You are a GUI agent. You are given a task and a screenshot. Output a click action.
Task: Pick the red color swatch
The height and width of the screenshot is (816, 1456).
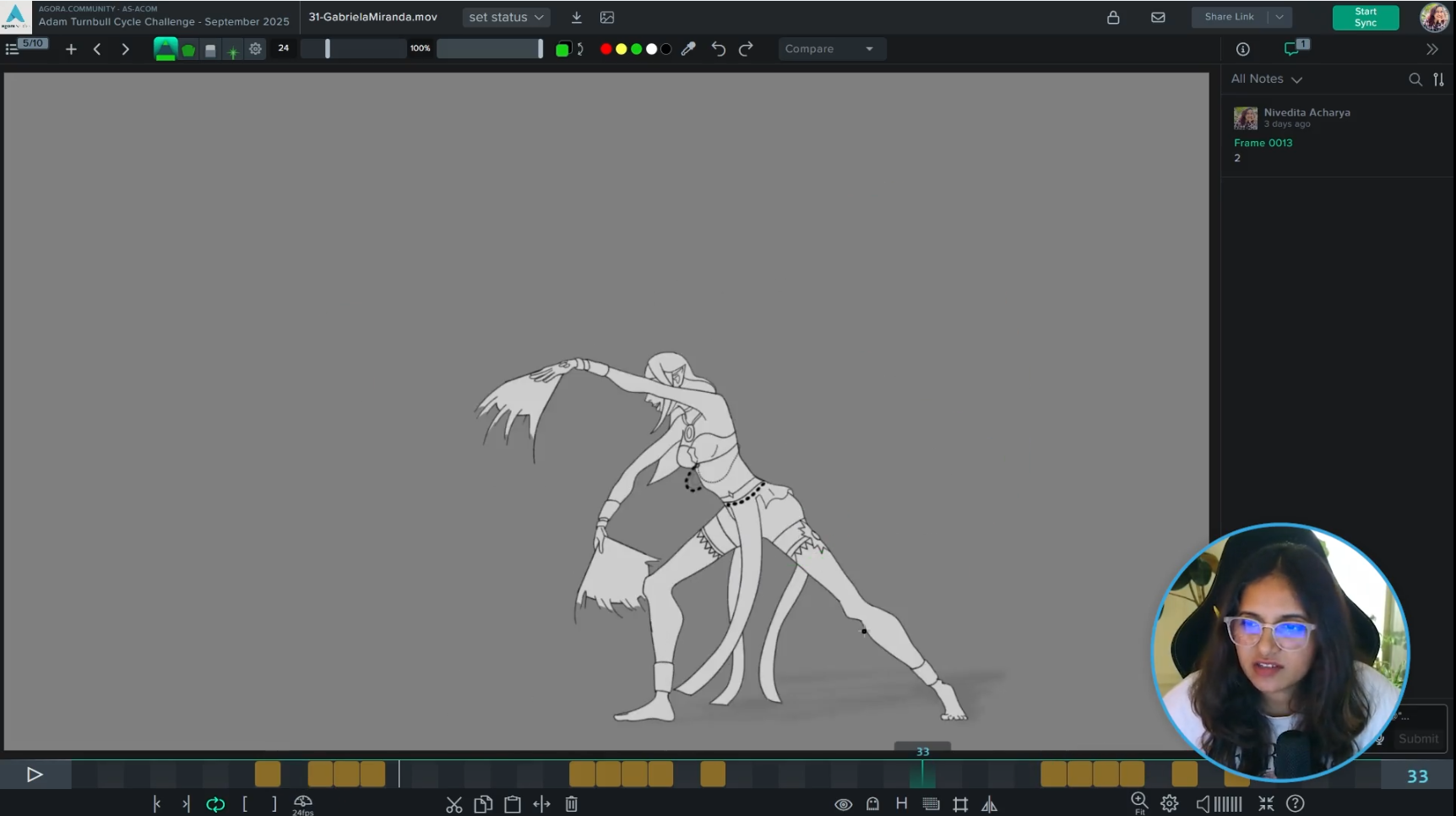tap(606, 49)
